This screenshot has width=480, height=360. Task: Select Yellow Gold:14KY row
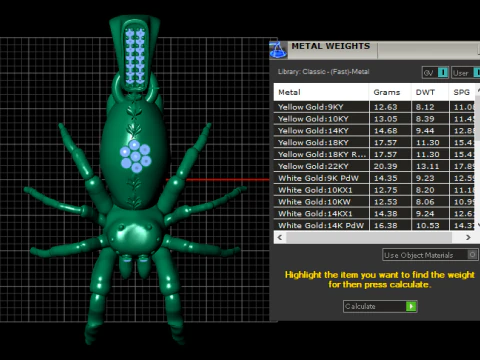coord(374,131)
